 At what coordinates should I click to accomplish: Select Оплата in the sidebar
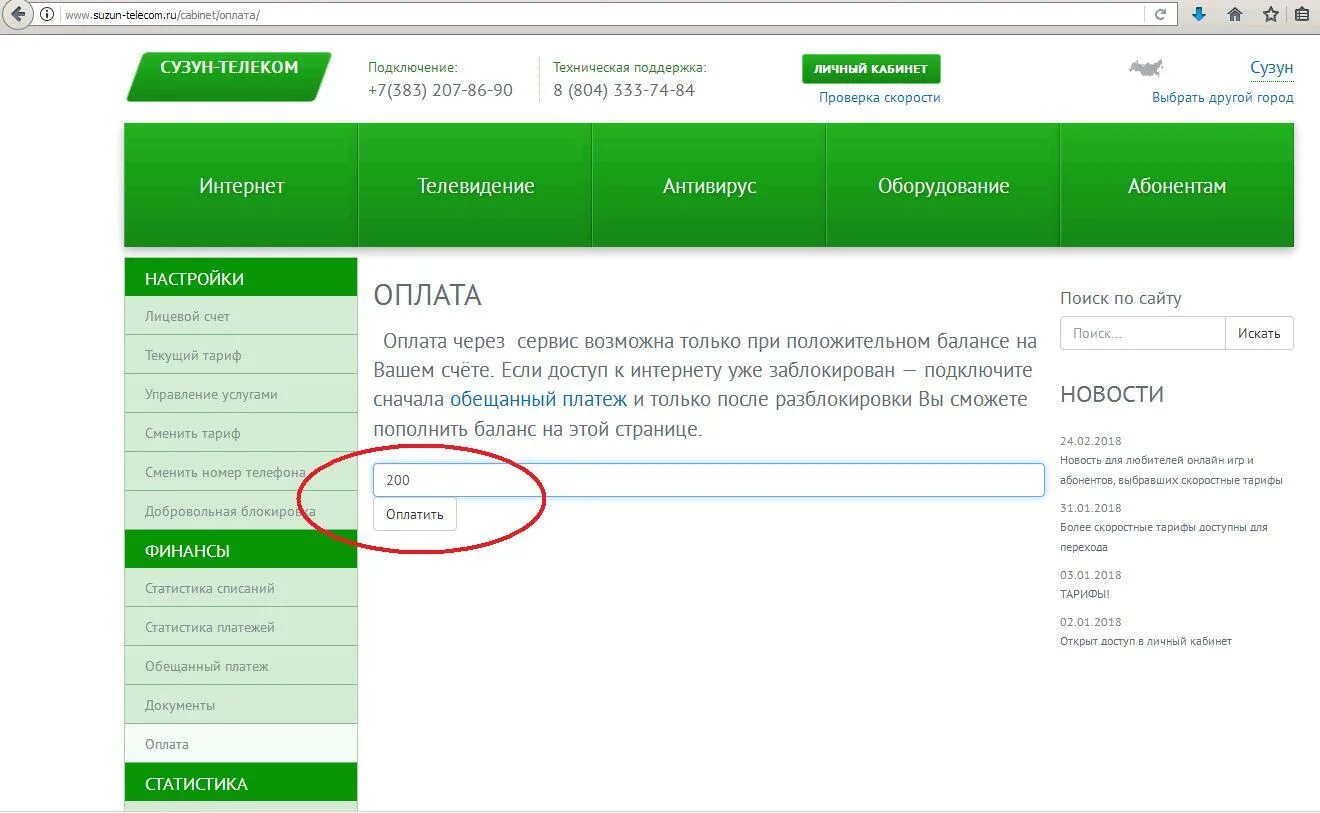pyautogui.click(x=241, y=744)
